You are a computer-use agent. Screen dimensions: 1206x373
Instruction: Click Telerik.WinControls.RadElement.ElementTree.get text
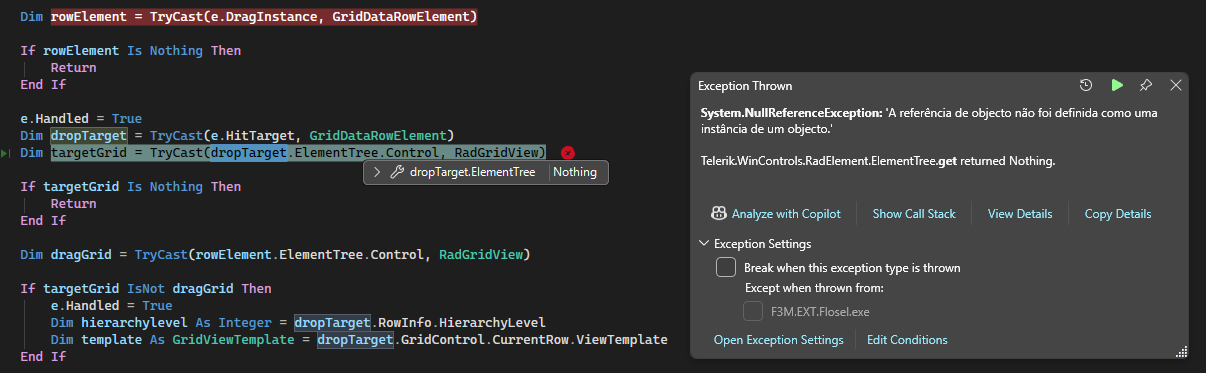(x=829, y=160)
